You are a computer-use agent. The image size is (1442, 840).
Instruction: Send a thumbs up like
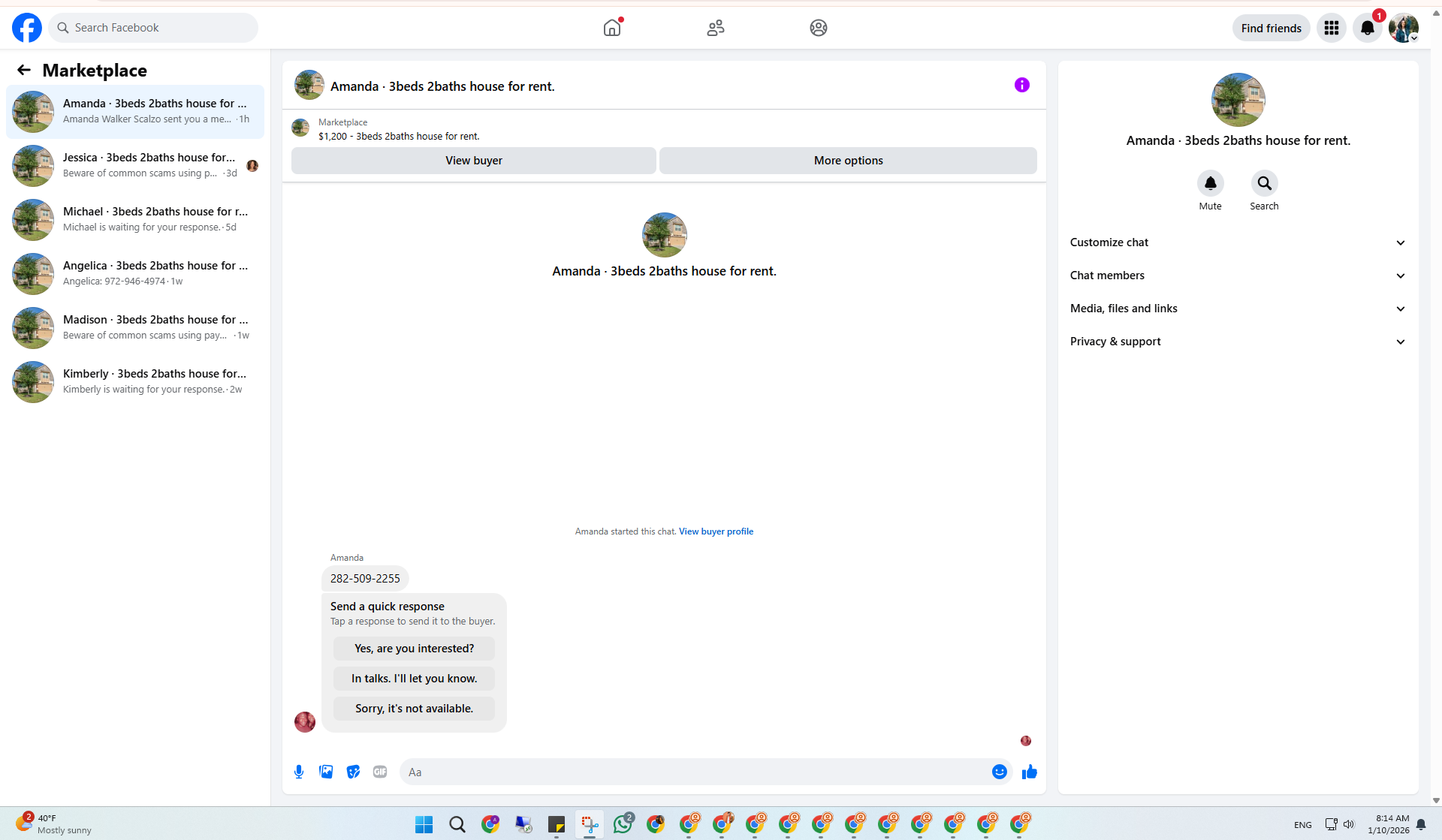click(1029, 772)
